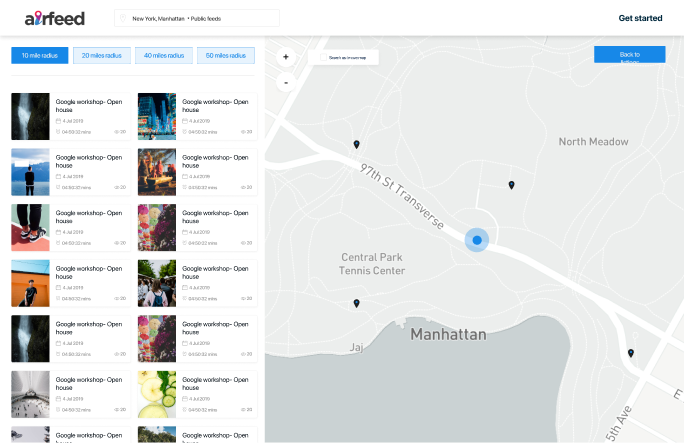
Task: Choose the 40 miles radius filter
Action: pos(164,55)
